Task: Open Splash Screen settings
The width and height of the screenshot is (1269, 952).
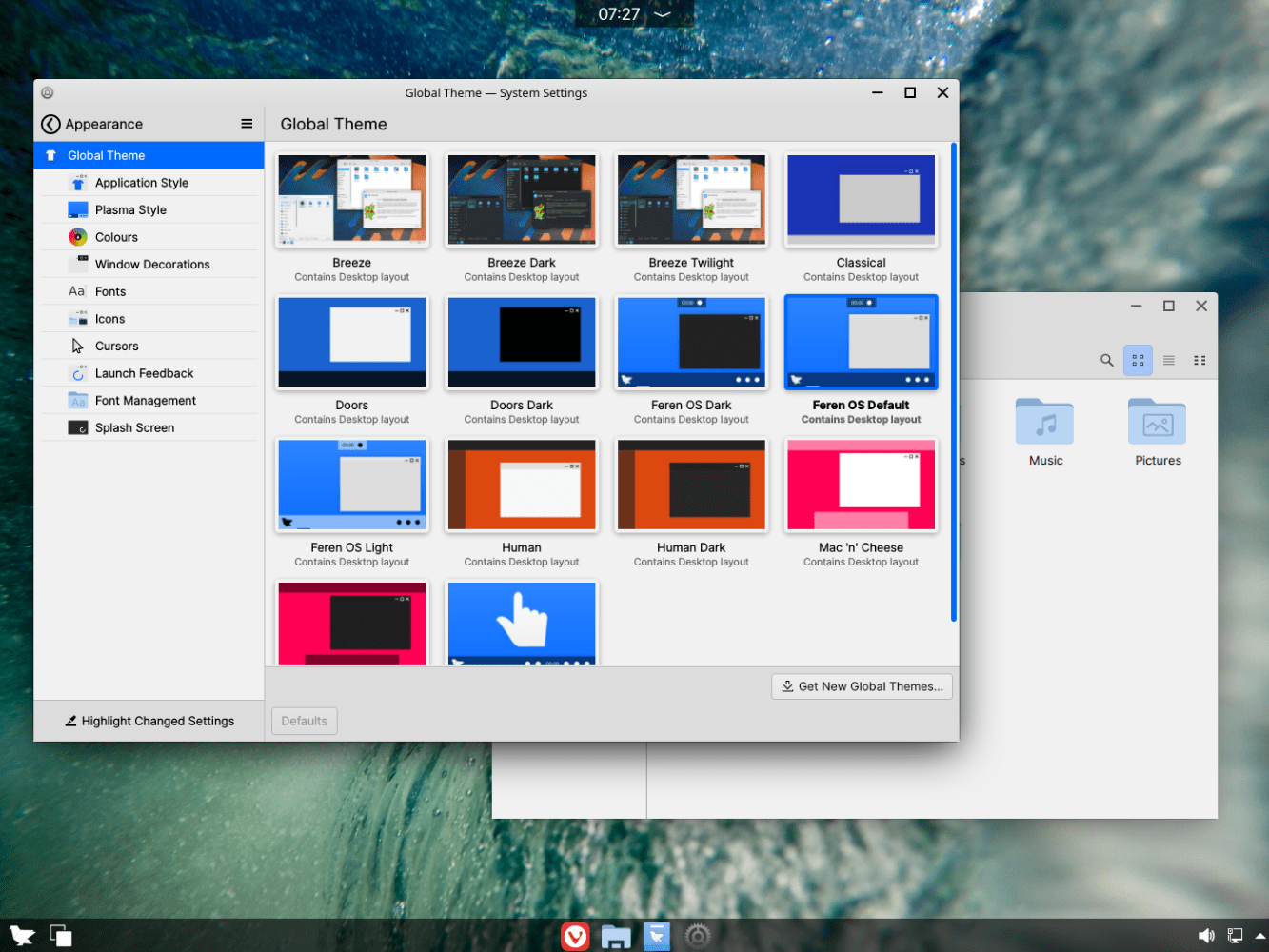Action: pyautogui.click(x=134, y=427)
